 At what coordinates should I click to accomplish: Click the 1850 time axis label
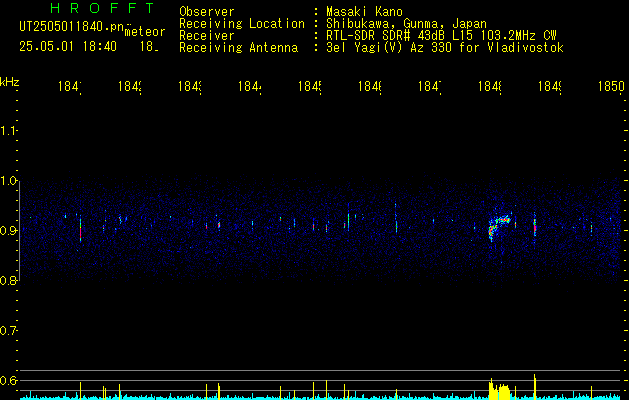coord(611,86)
